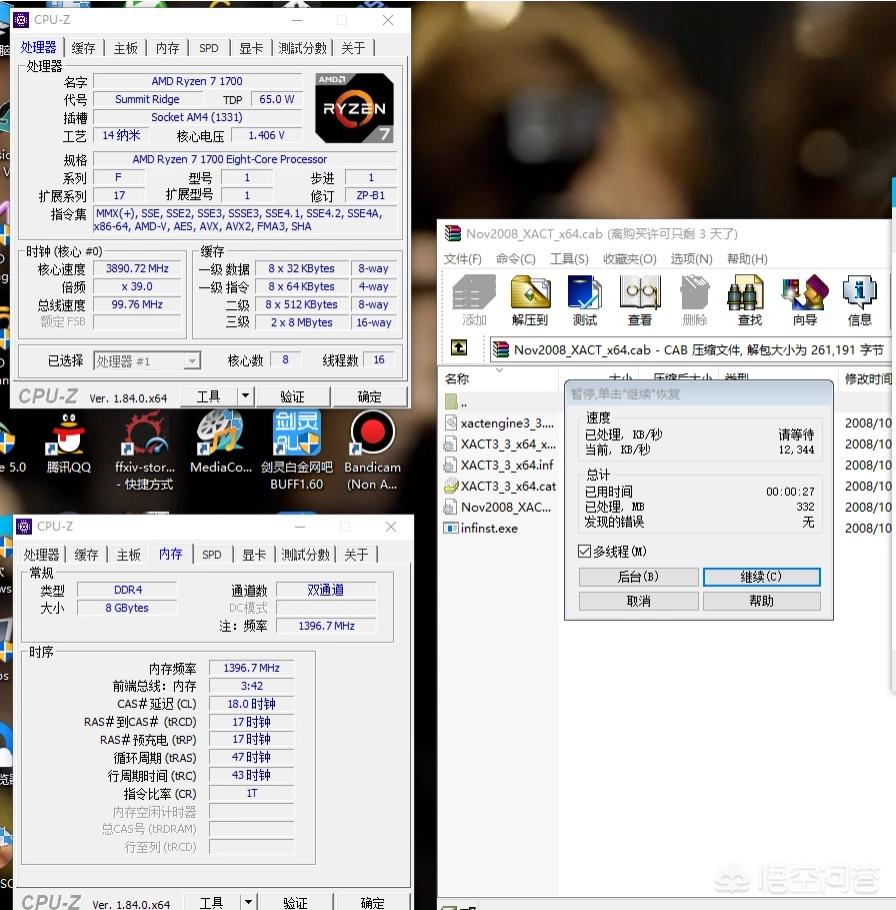Open WinRAR 命令(C) menu
The width and height of the screenshot is (896, 910).
pos(515,259)
